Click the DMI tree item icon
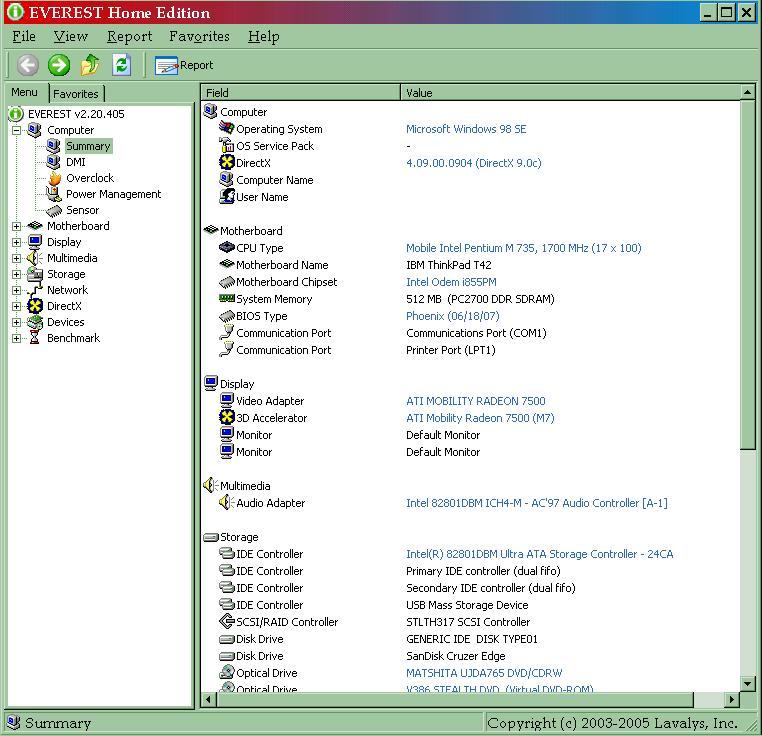The height and width of the screenshot is (736, 762). 53,161
